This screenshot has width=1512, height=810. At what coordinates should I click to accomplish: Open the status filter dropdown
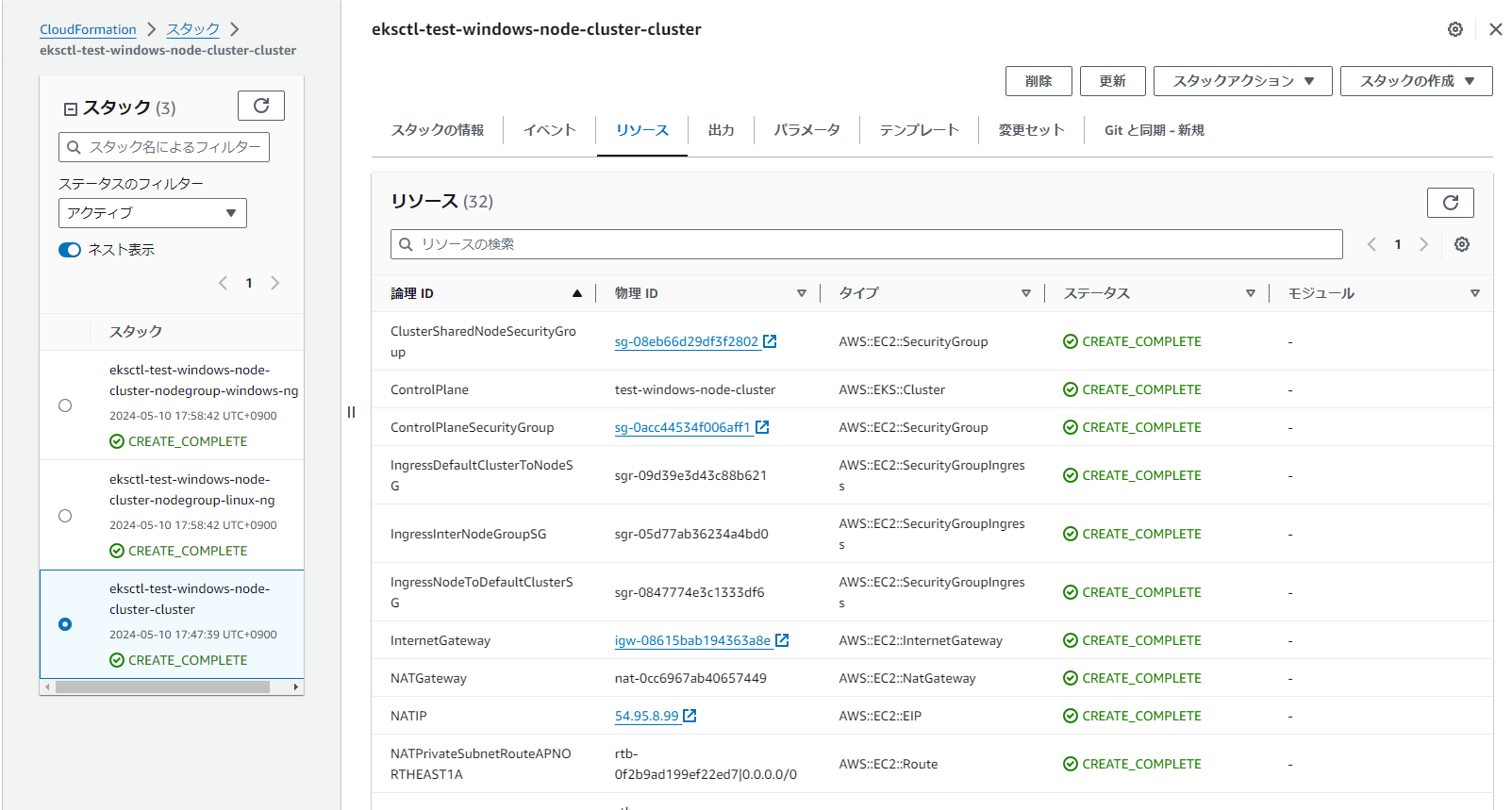click(x=152, y=213)
